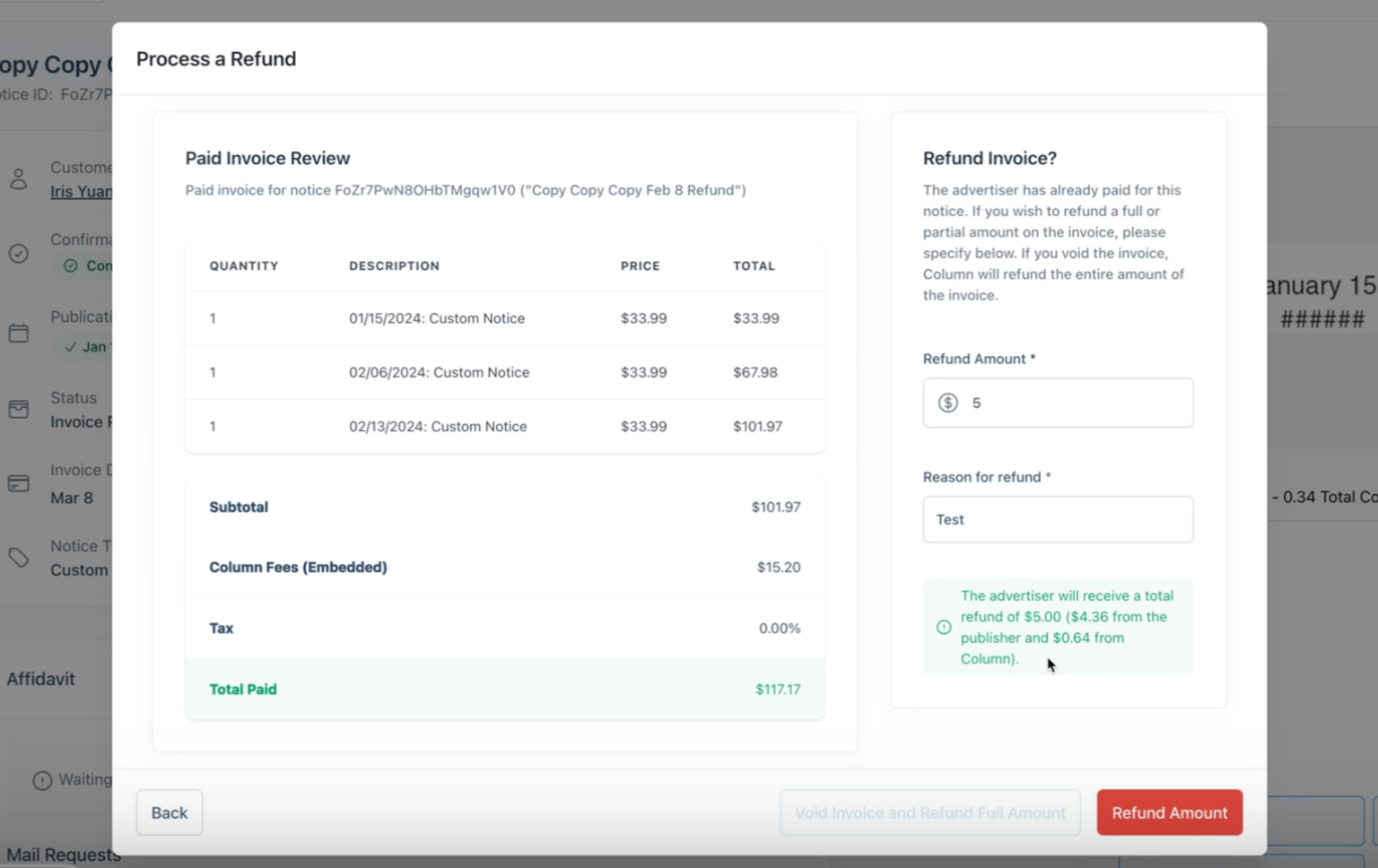This screenshot has width=1378, height=868.
Task: Select the 02/06/2024 Custom Notice row
Action: [504, 372]
